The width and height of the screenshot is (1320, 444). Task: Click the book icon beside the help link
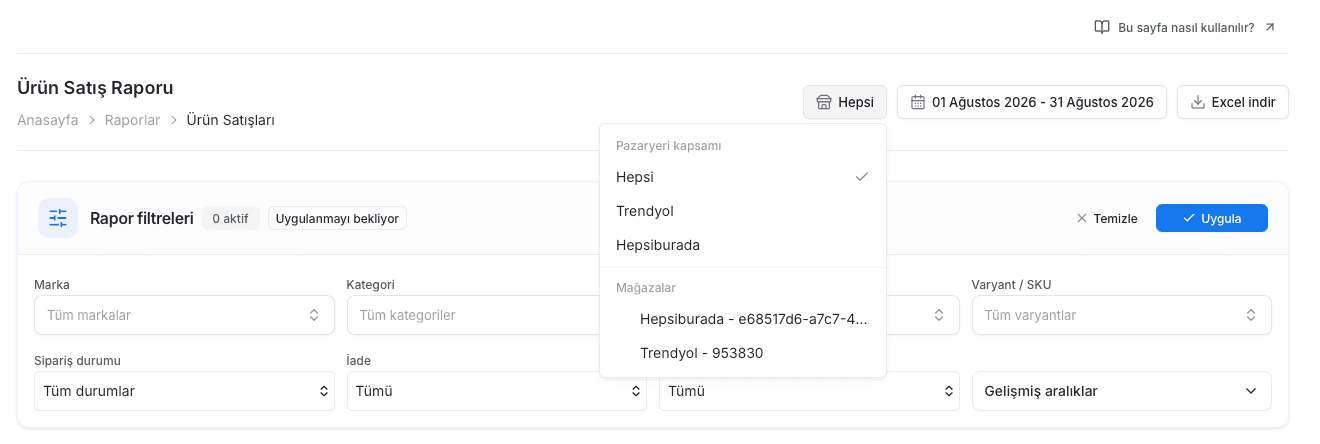1102,27
